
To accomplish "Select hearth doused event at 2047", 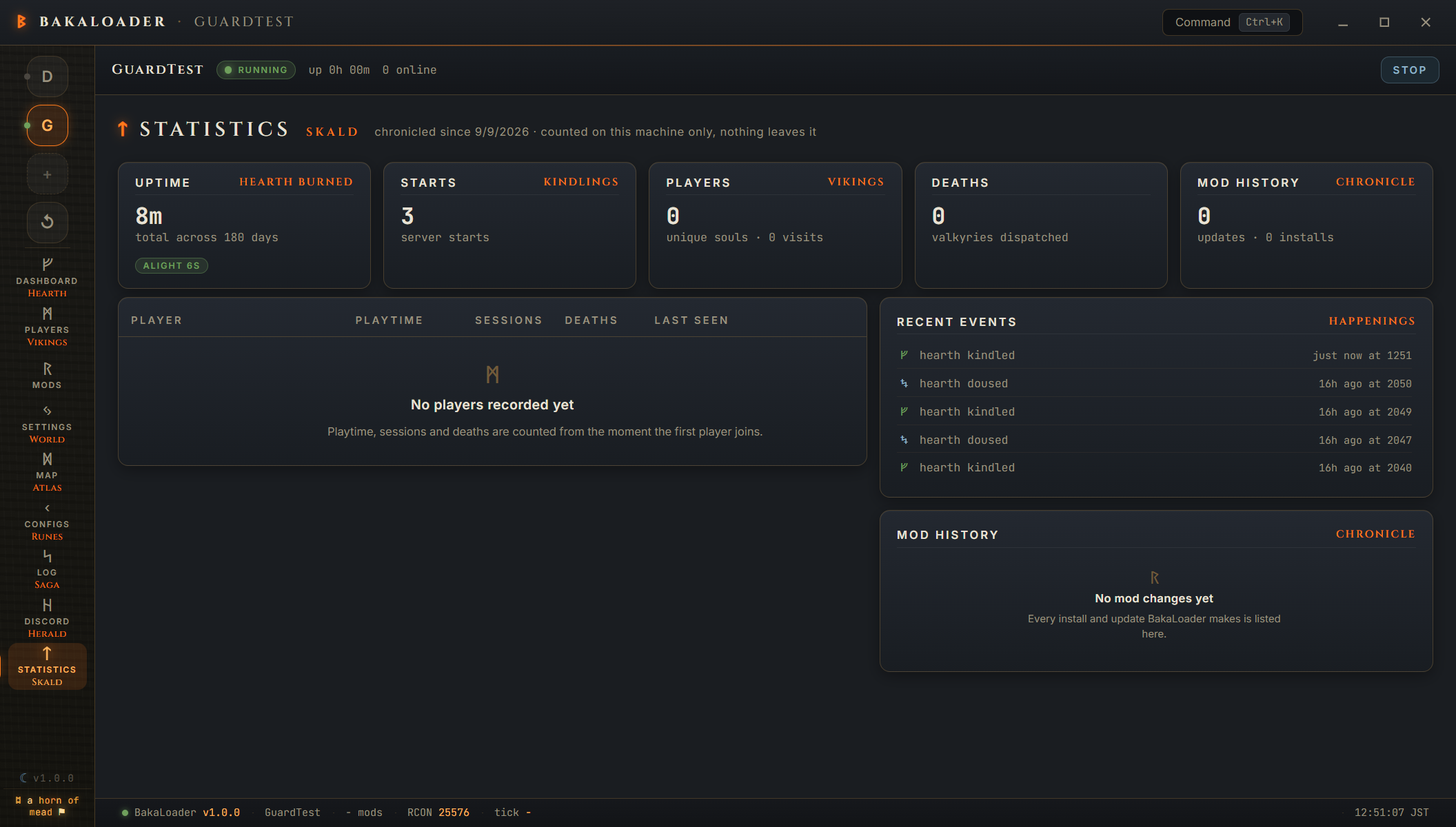I will [1155, 440].
